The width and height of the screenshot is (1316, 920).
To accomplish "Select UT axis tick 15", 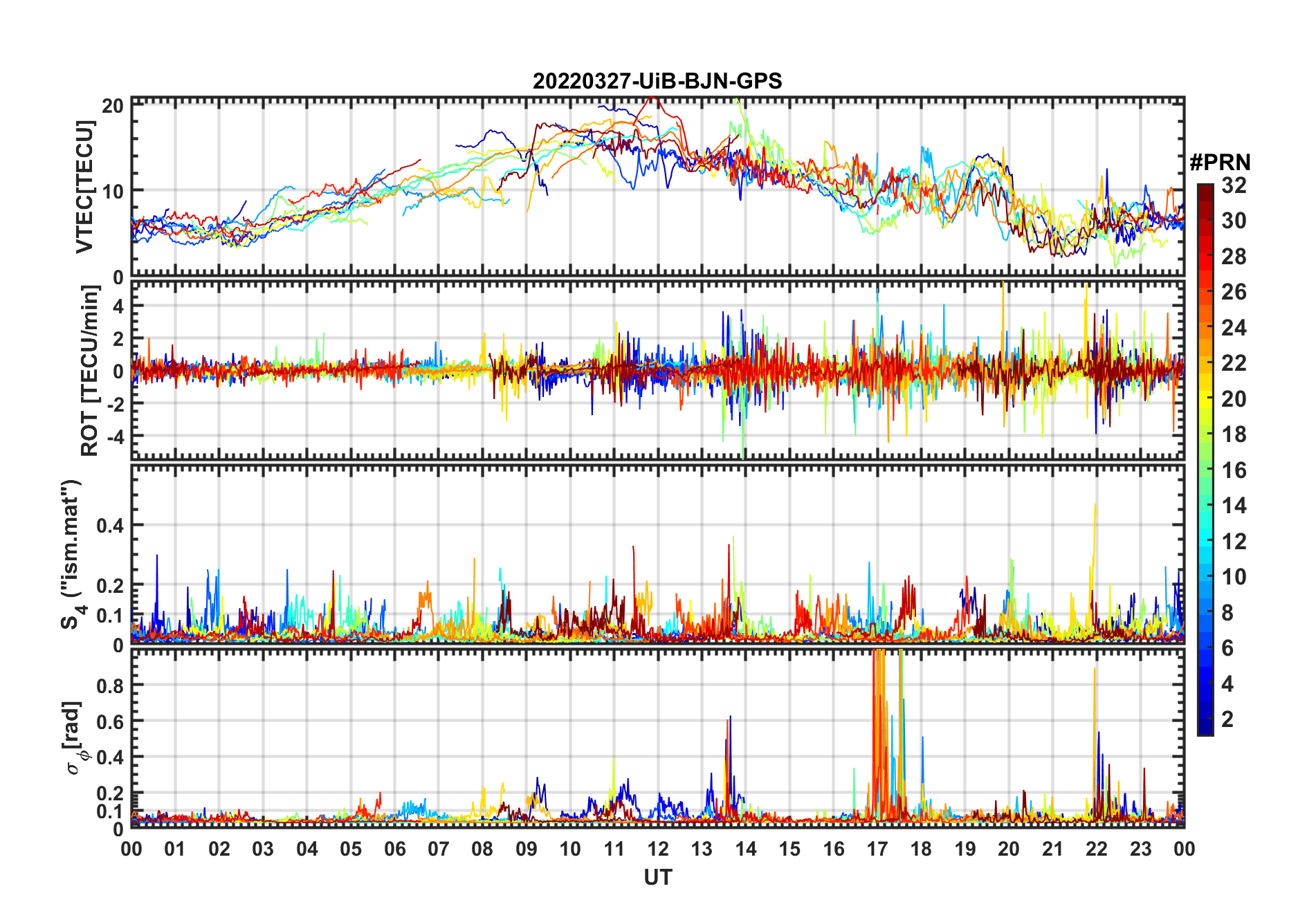I will (x=789, y=849).
